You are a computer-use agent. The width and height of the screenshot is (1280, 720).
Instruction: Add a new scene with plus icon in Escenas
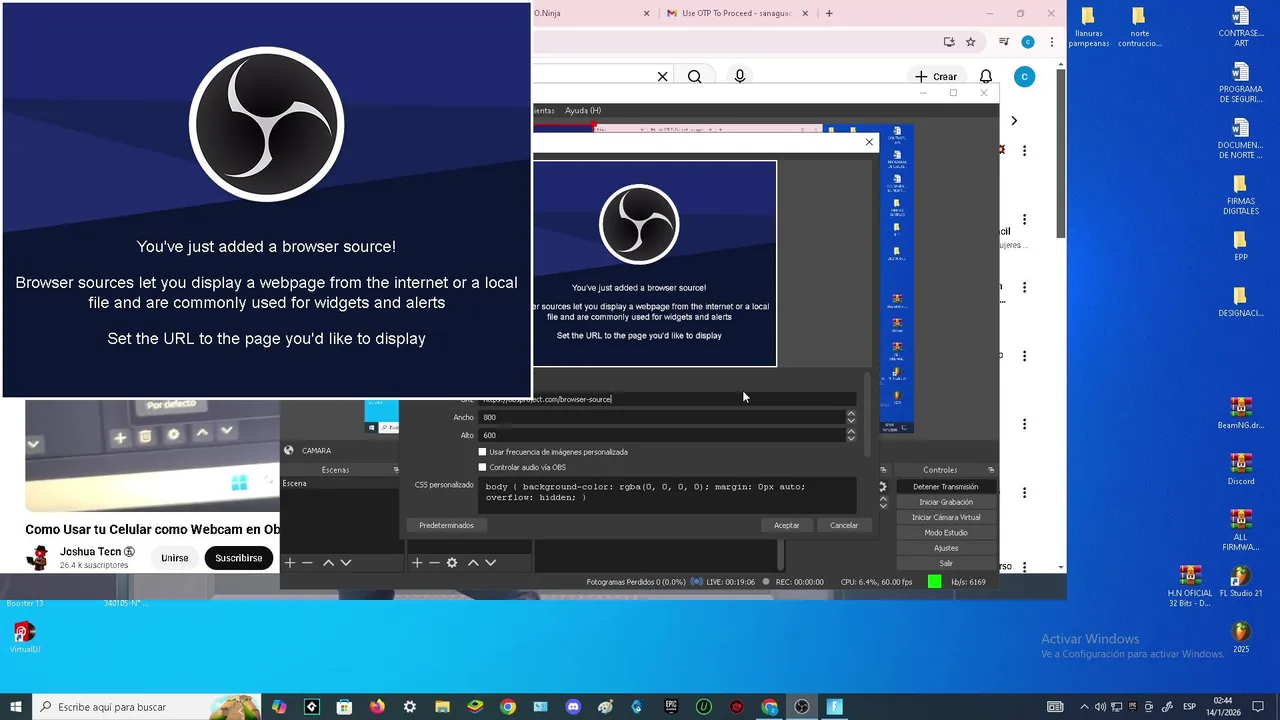pos(290,563)
